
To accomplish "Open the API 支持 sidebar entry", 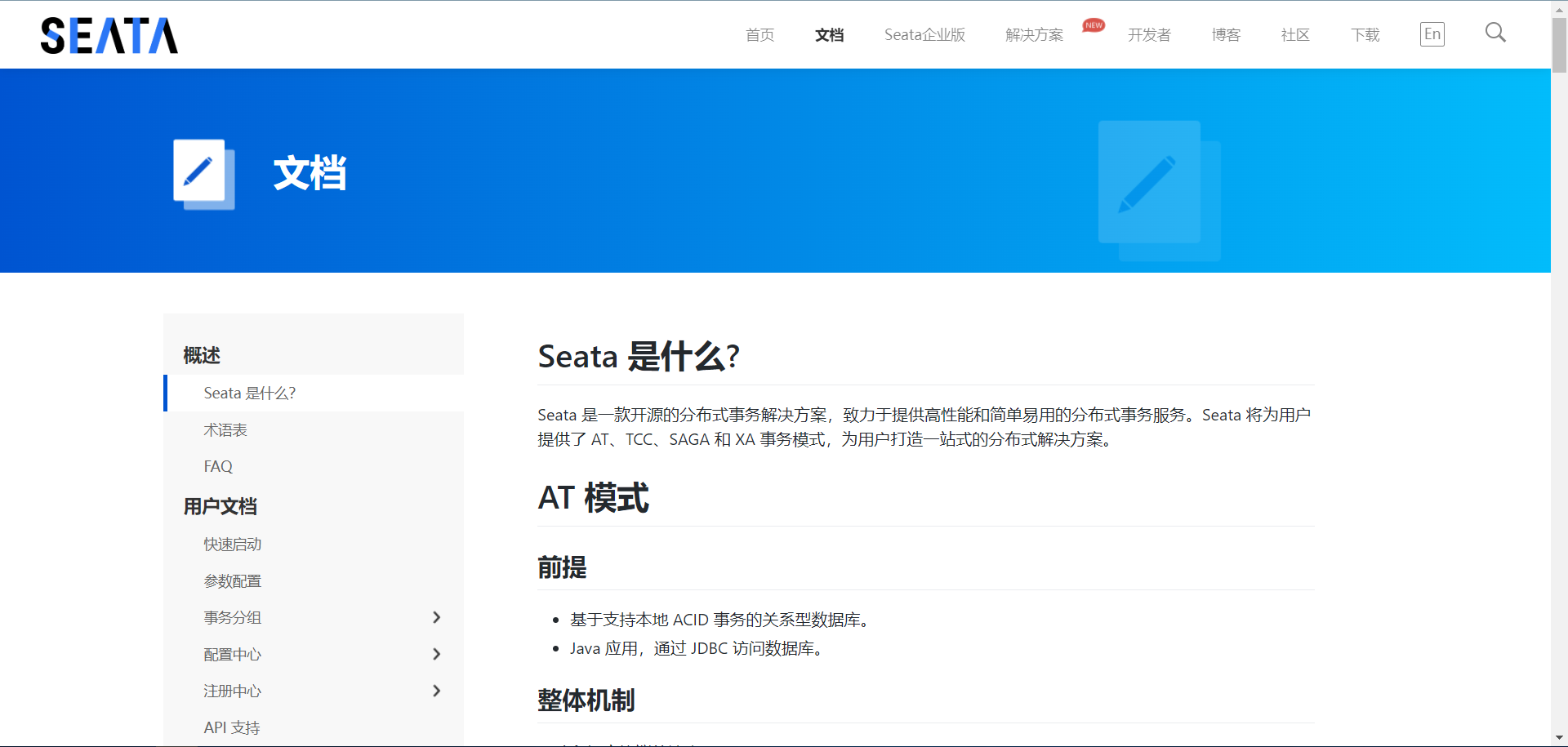I will pos(232,728).
